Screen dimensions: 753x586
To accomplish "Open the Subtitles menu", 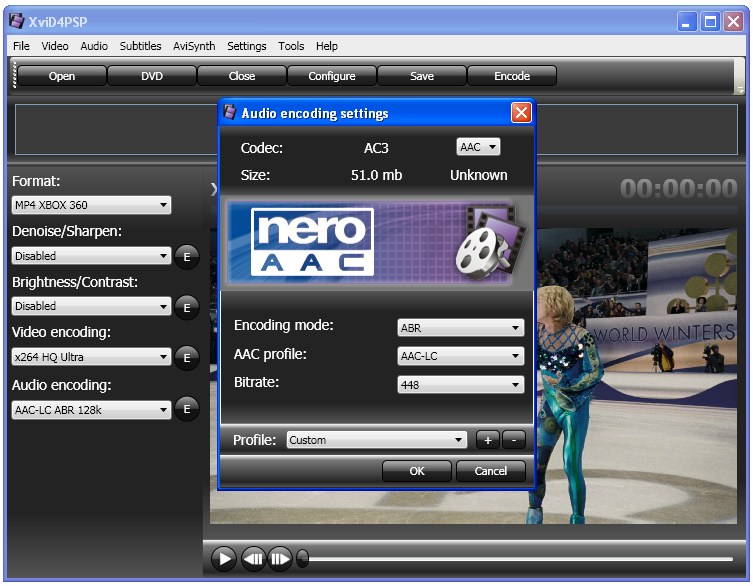I will pyautogui.click(x=140, y=46).
